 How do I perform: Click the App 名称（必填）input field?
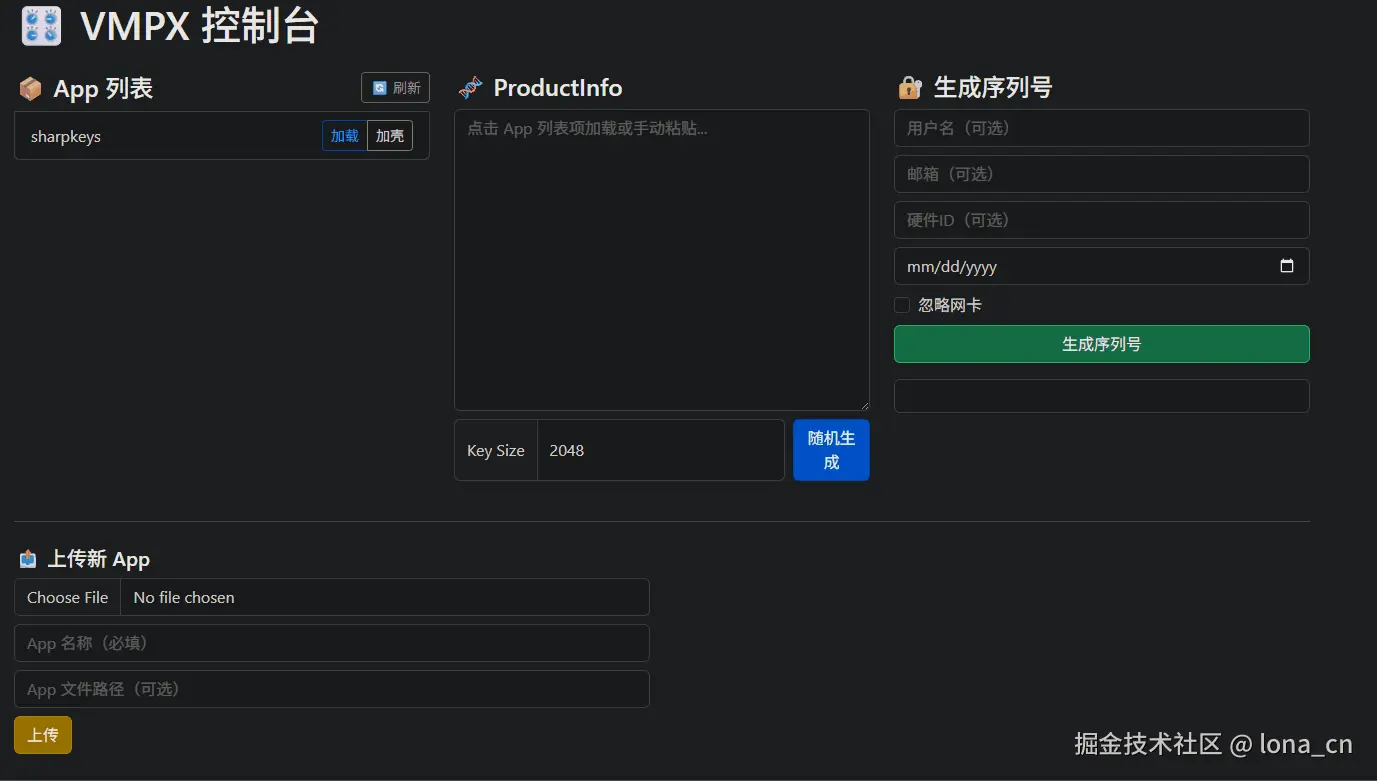332,643
